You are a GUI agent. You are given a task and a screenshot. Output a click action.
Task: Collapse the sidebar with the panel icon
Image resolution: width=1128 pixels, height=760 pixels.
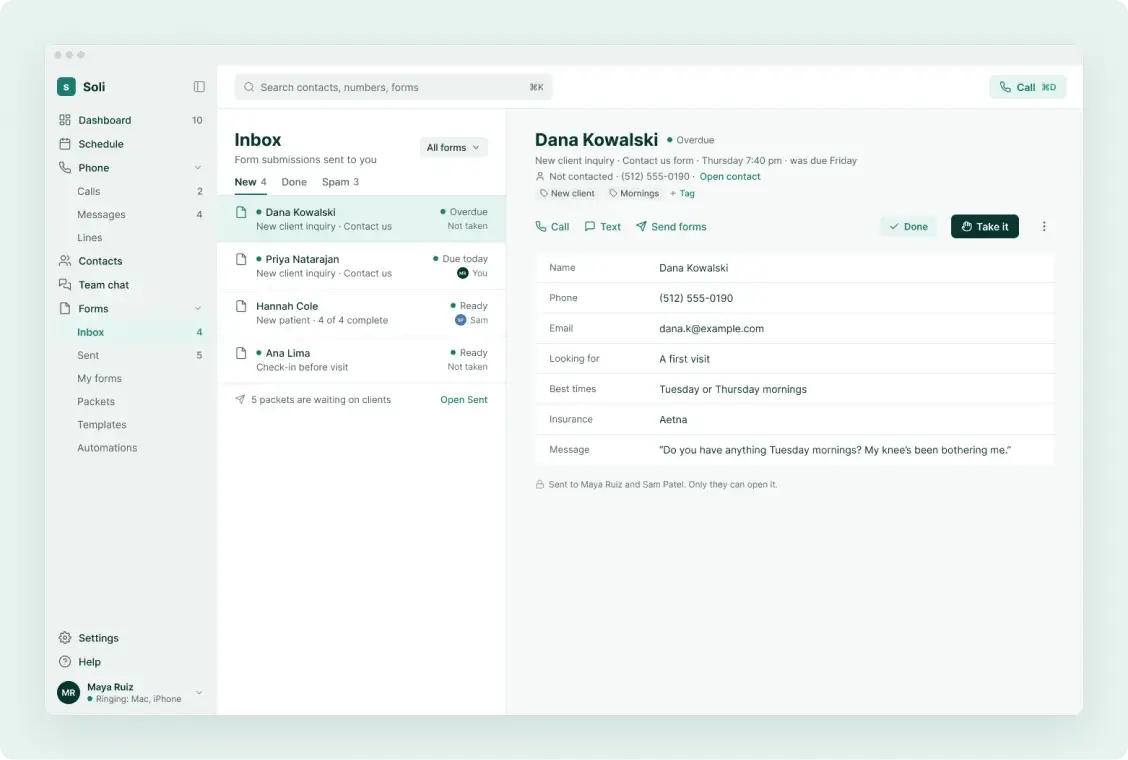199,86
